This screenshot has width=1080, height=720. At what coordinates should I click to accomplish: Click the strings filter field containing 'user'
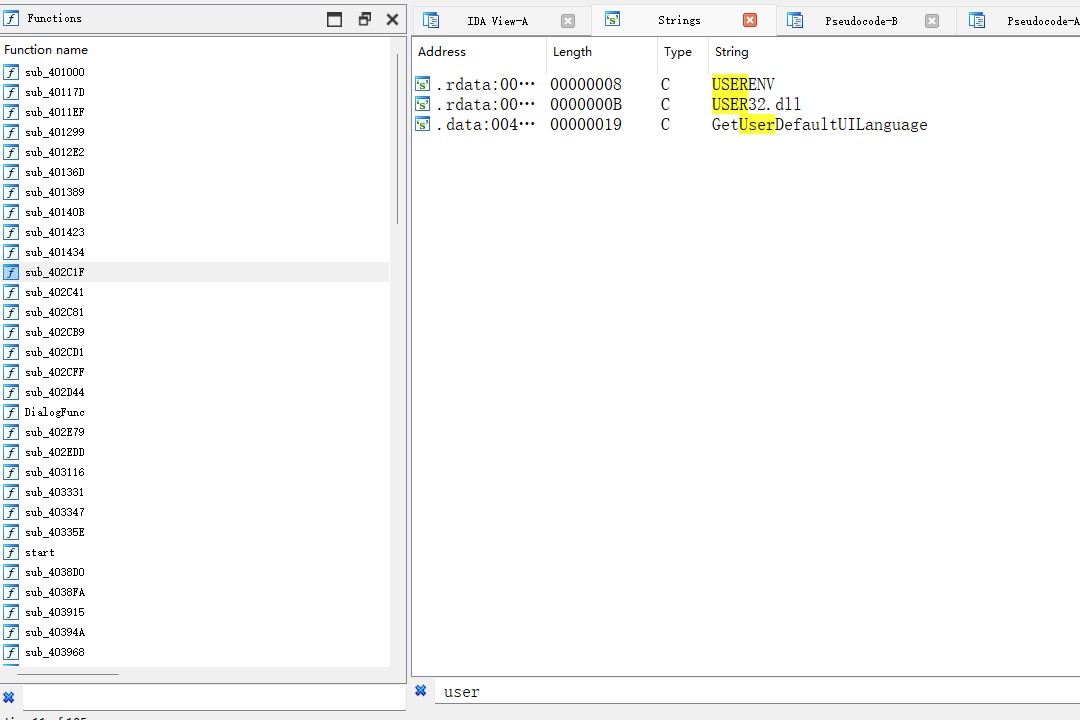(x=700, y=692)
